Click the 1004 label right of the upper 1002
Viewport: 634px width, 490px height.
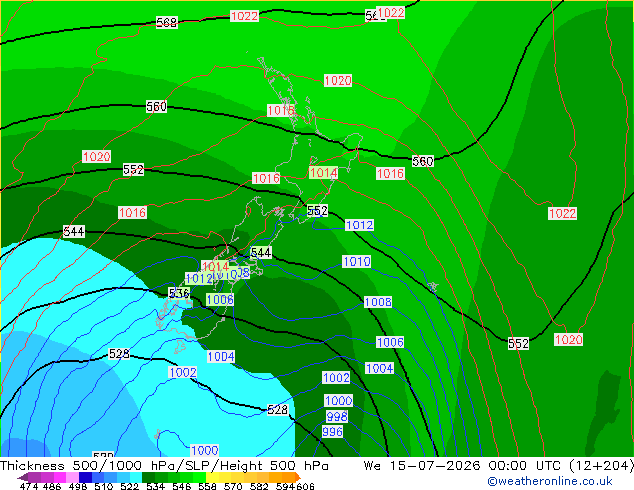tap(379, 368)
